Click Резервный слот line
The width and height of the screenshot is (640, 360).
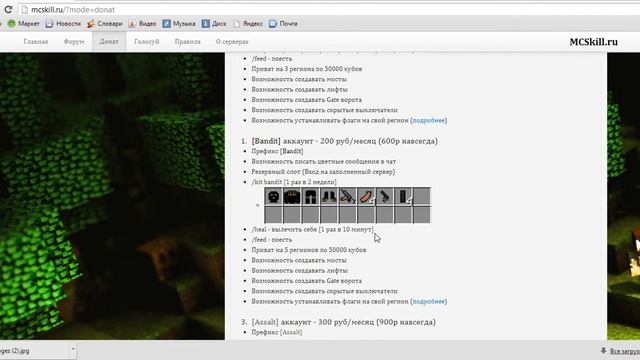(x=323, y=172)
